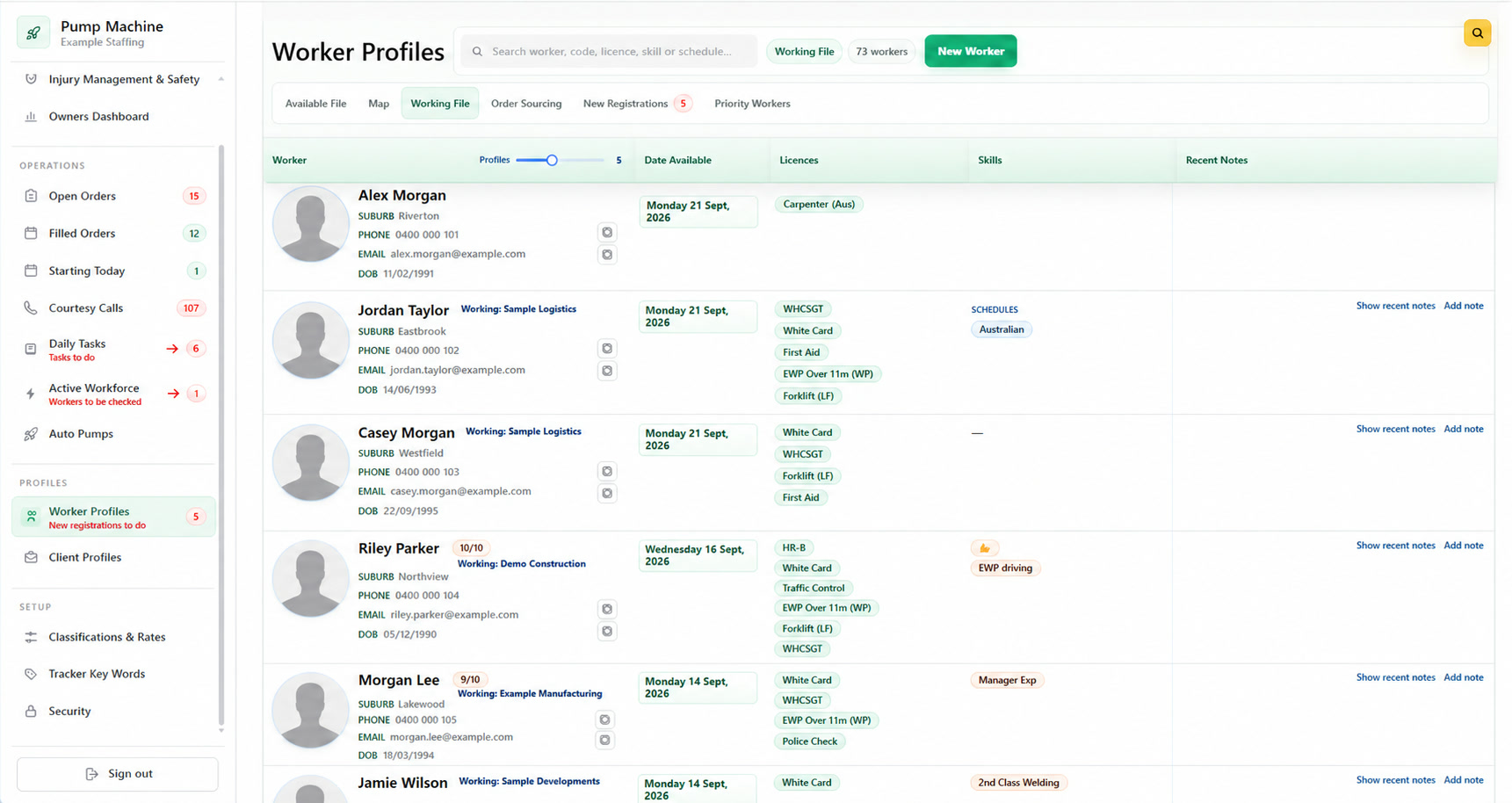Click the New Worker button
The height and width of the screenshot is (803, 1512).
coord(971,51)
